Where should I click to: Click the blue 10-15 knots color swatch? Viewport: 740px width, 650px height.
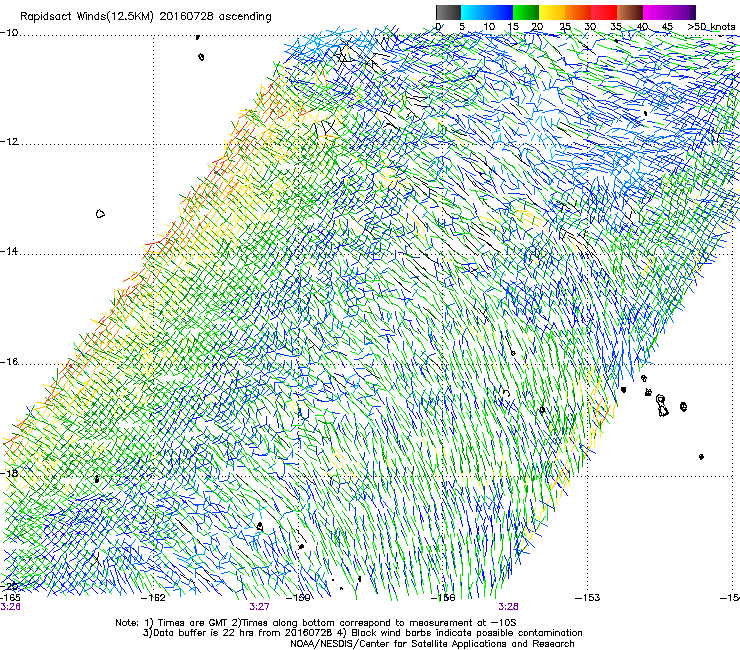pos(500,12)
